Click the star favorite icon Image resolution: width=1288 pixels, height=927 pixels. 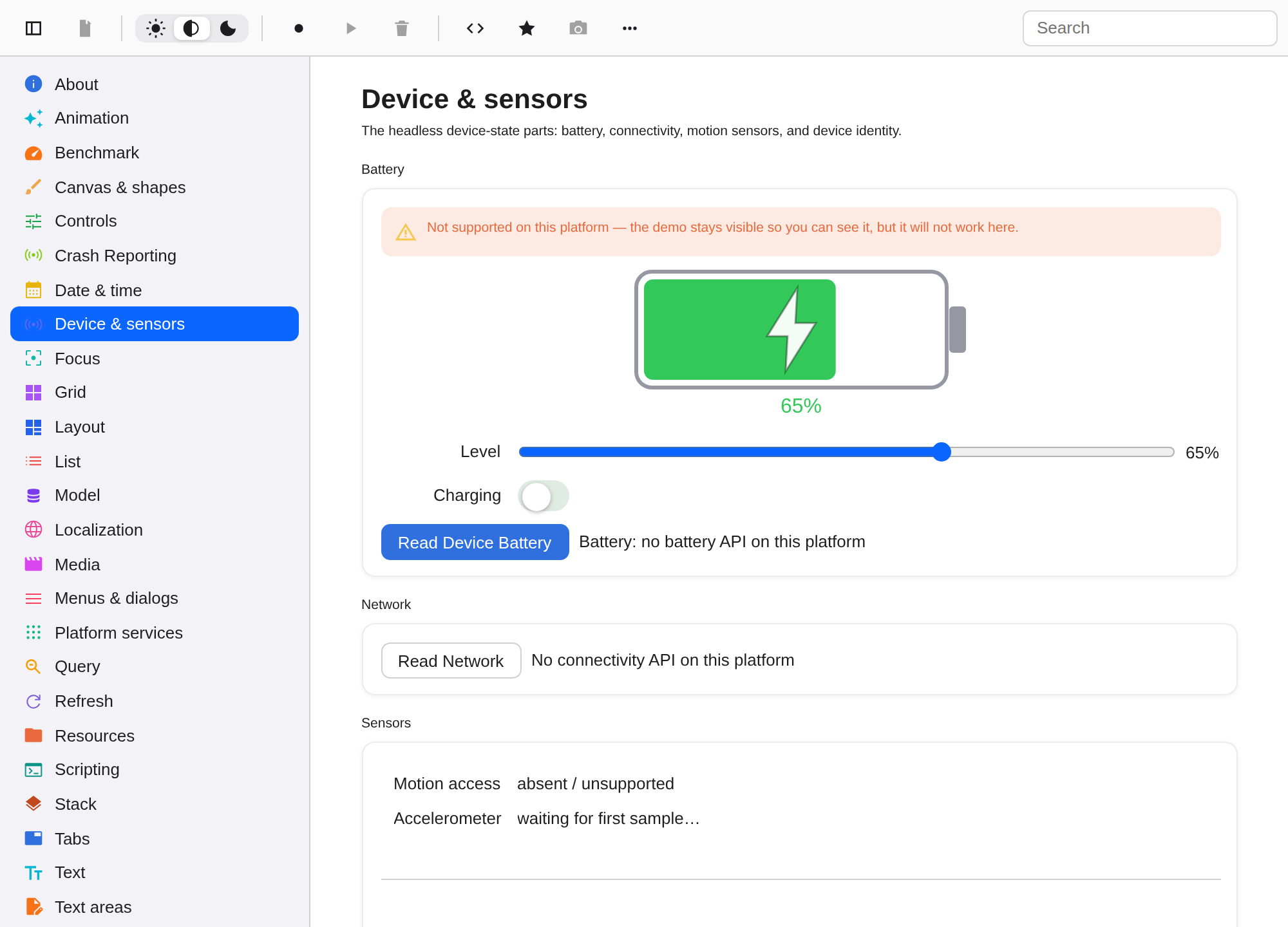pyautogui.click(x=527, y=28)
